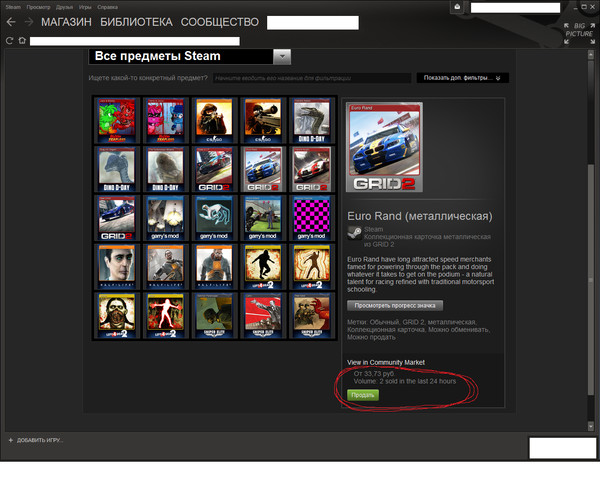The height and width of the screenshot is (480, 600).
Task: Click the green Продать button
Action: click(363, 395)
